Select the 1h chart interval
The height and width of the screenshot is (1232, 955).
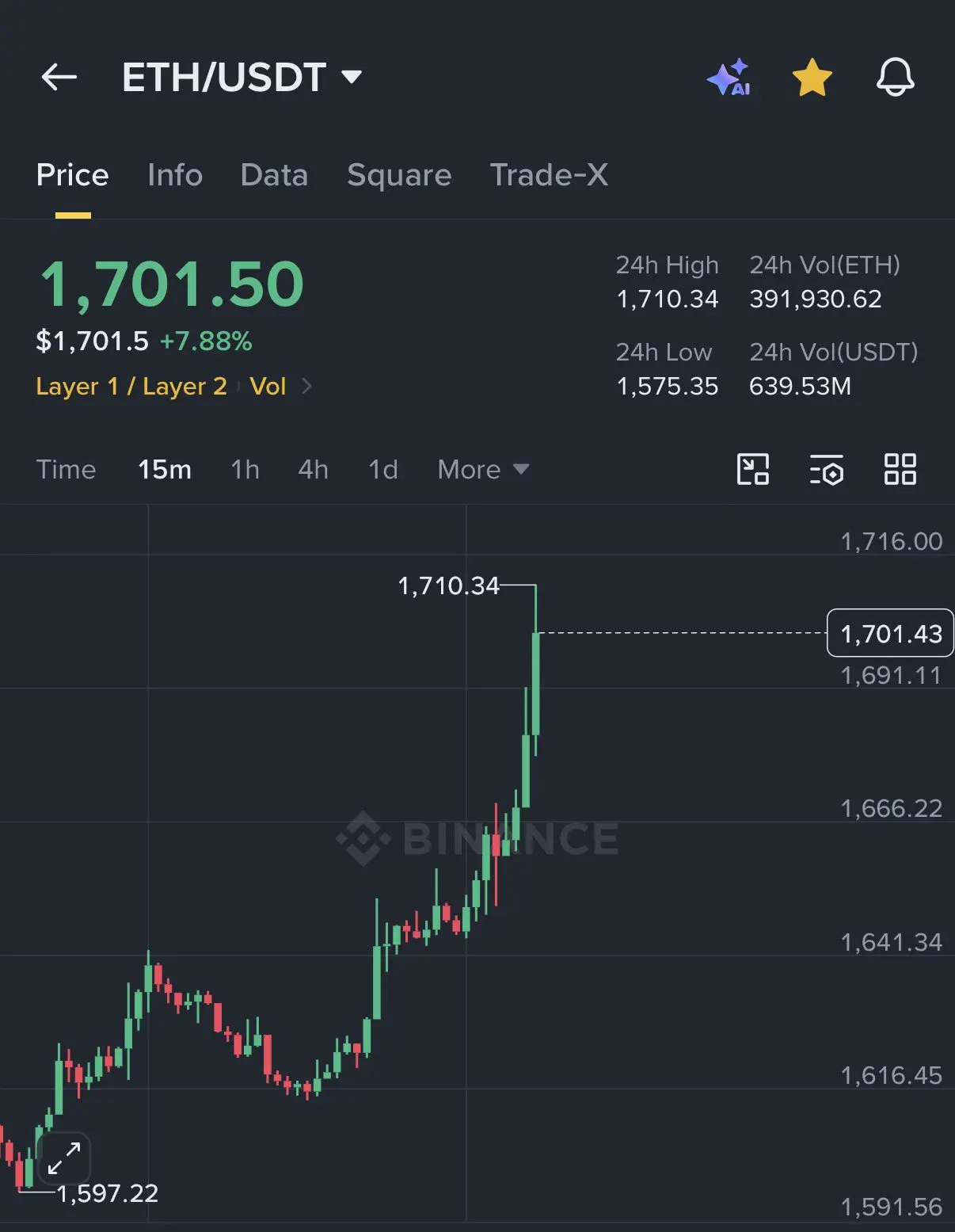coord(245,469)
